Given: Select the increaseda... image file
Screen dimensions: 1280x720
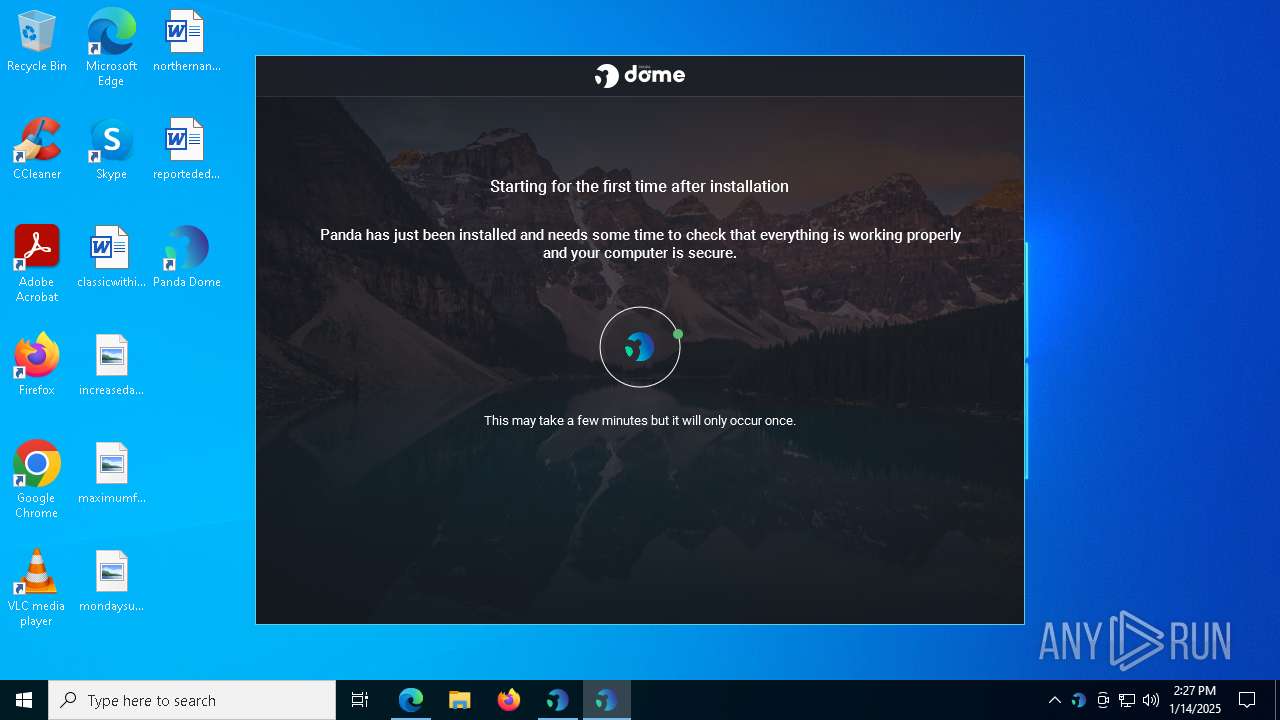Looking at the screenshot, I should pos(111,366).
